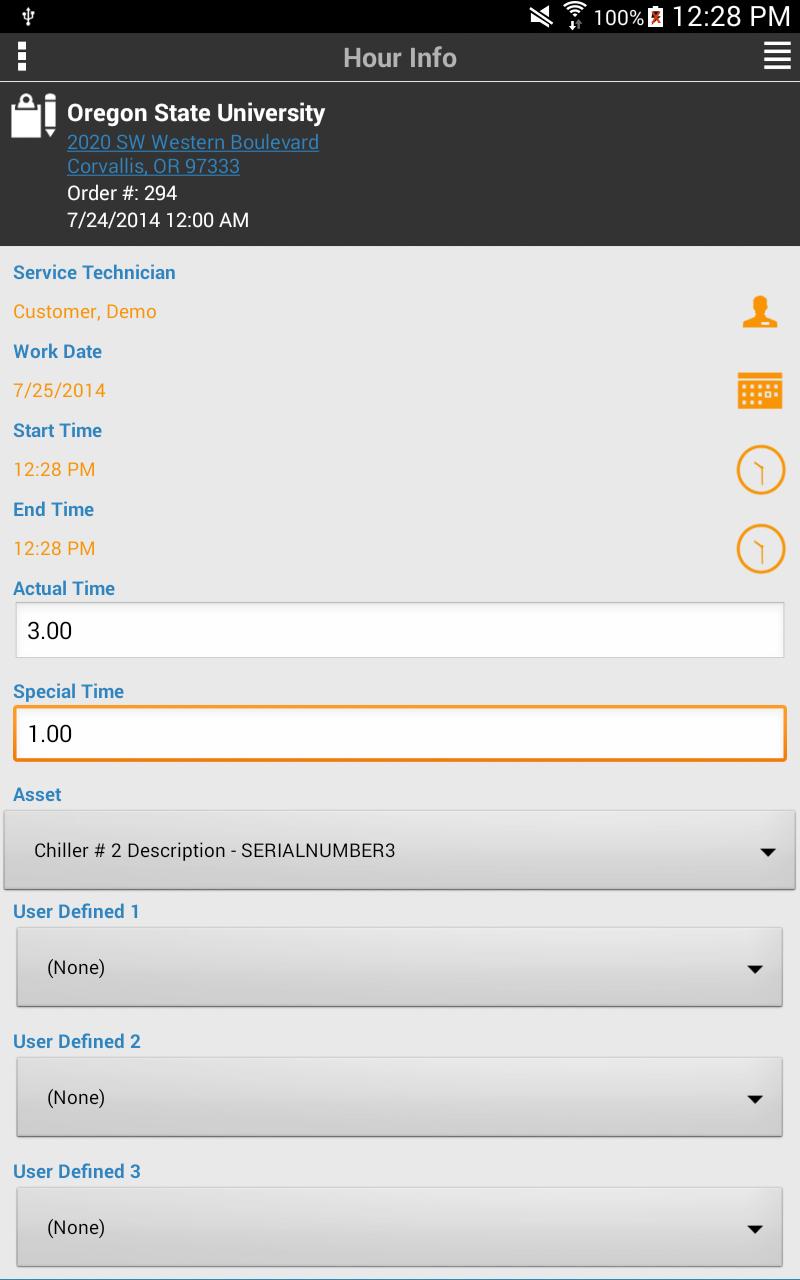800x1280 pixels.
Task: Tap the Wi-Fi status icon
Action: tap(575, 16)
